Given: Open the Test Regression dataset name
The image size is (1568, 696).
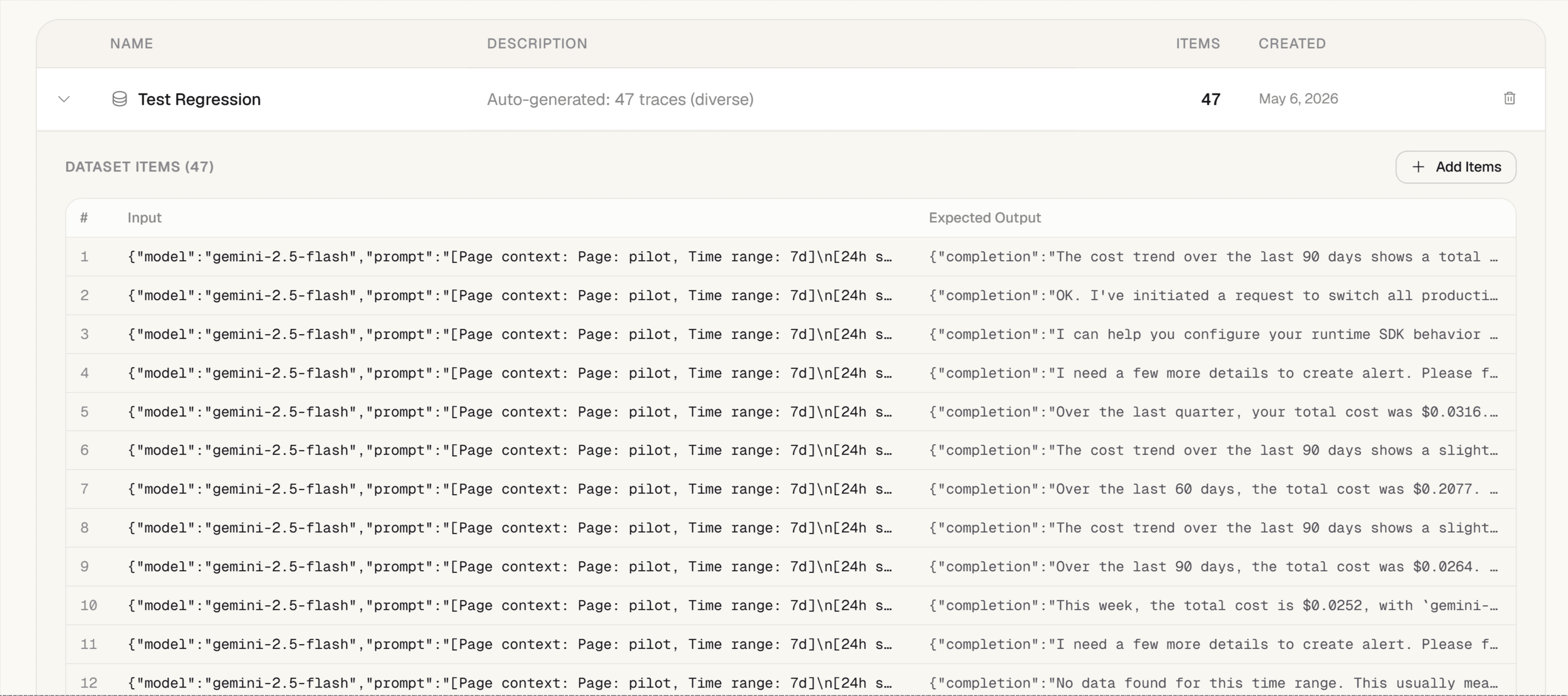Looking at the screenshot, I should coord(199,99).
